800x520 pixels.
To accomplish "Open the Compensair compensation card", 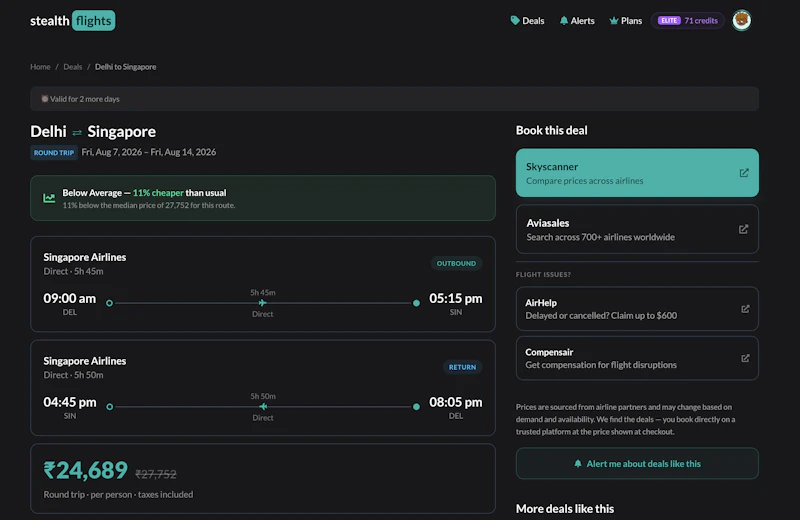I will click(x=637, y=358).
